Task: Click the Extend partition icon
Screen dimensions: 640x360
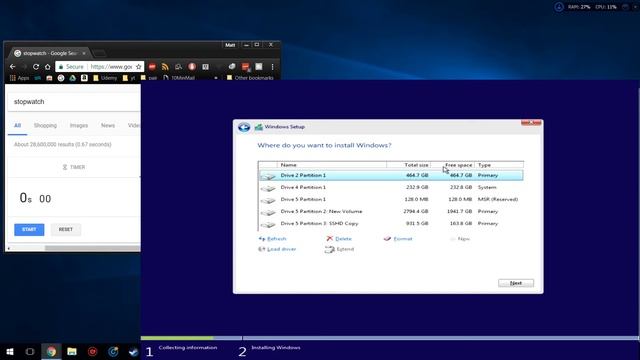Action: (330, 249)
